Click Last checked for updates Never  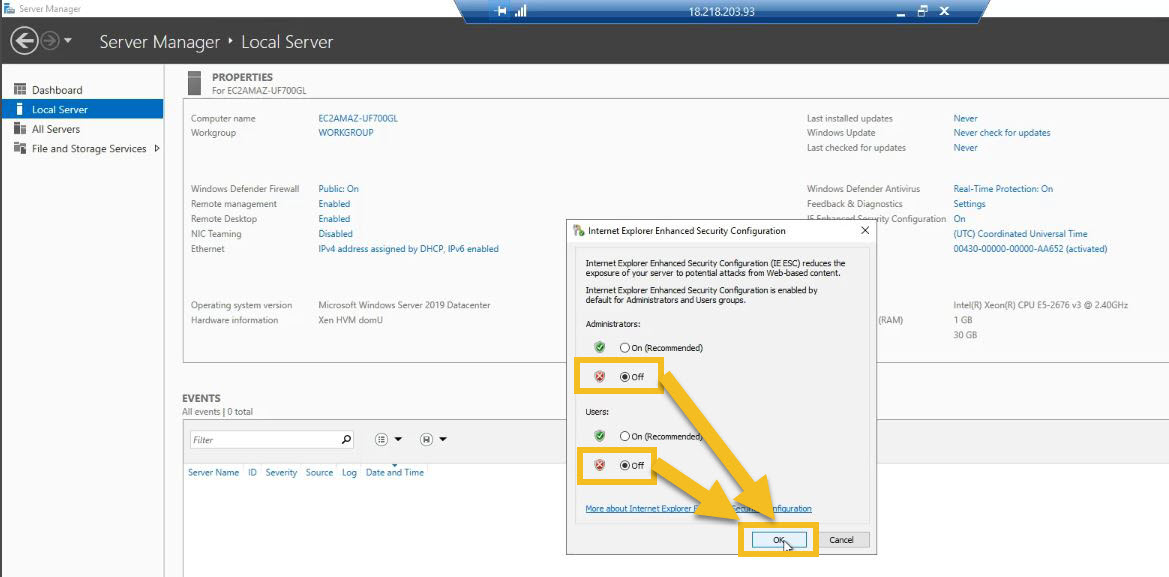[965, 148]
